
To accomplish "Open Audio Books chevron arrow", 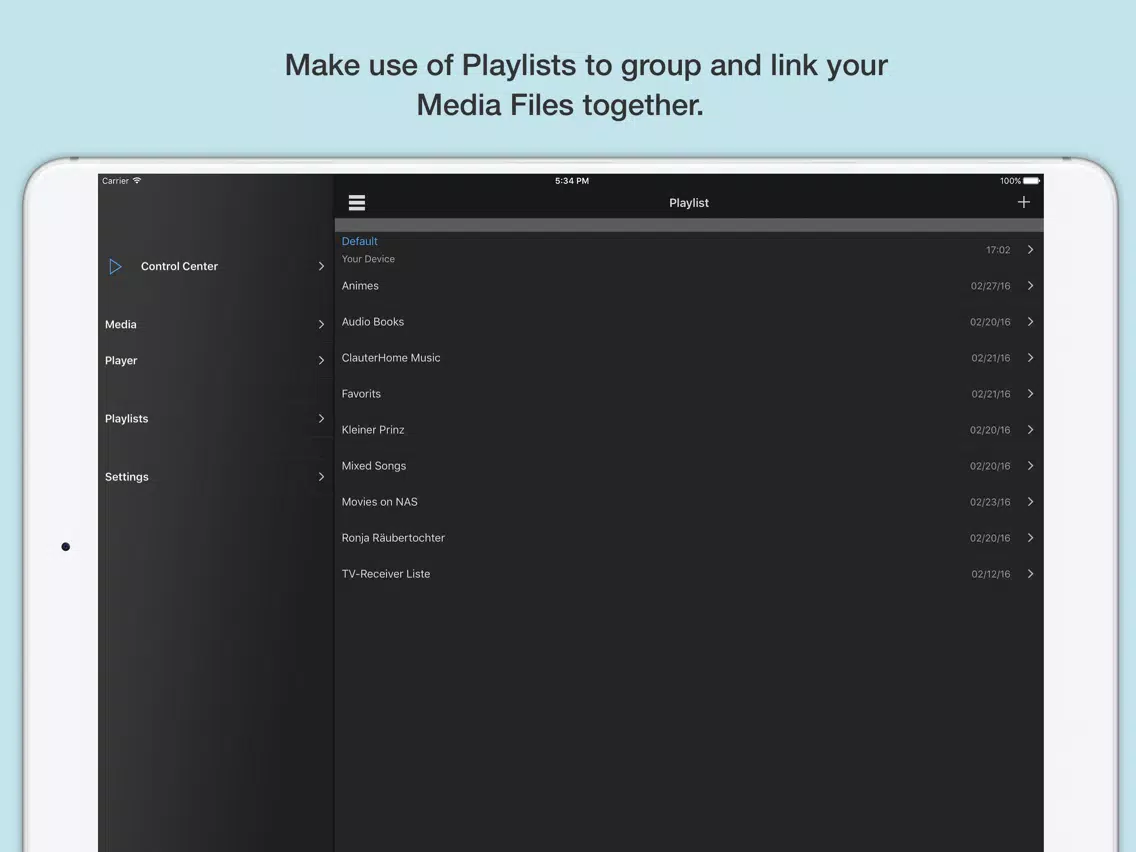I will pos(1030,322).
